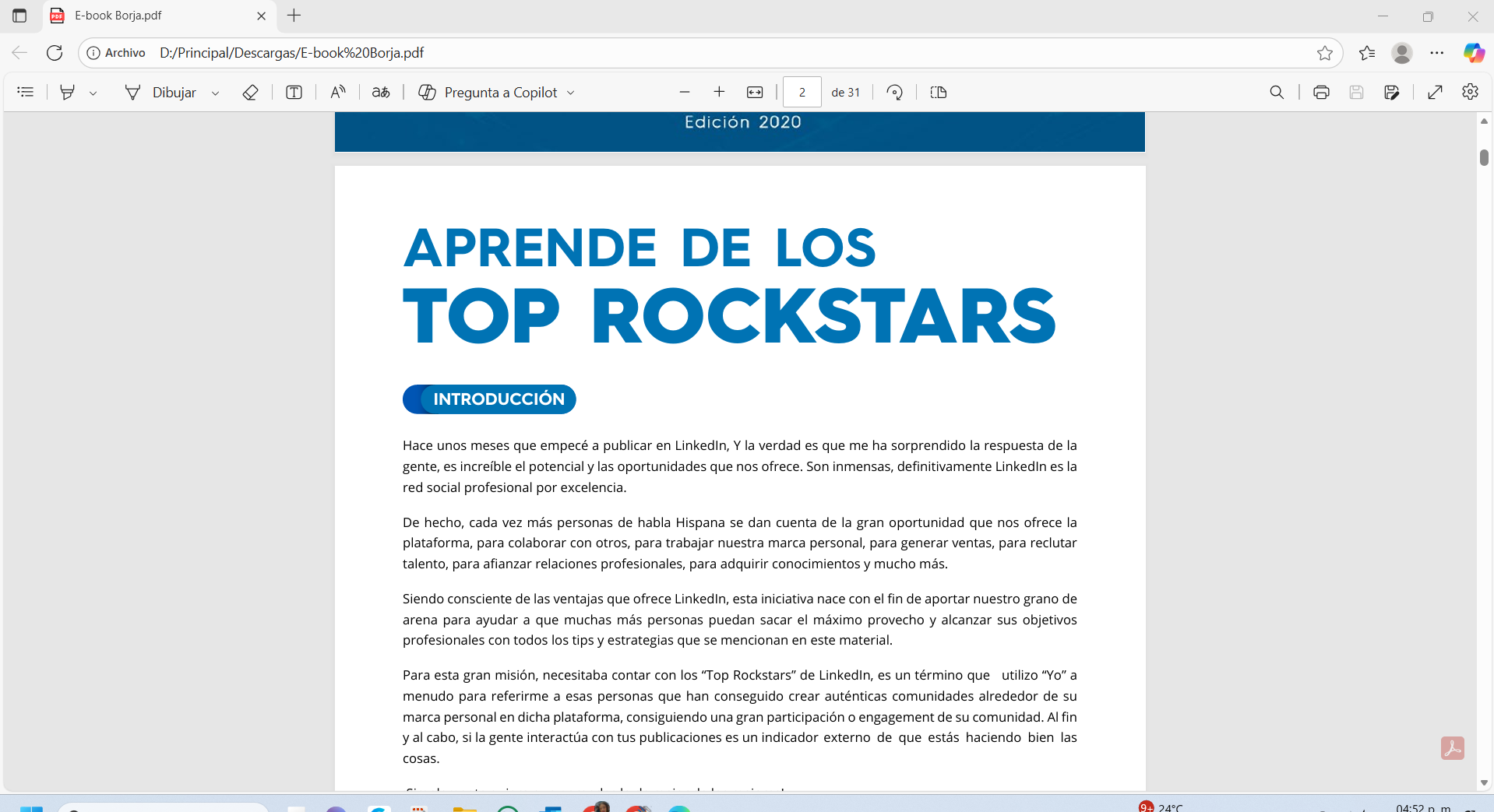Click the Add text tool
Image resolution: width=1494 pixels, height=812 pixels.
[294, 93]
